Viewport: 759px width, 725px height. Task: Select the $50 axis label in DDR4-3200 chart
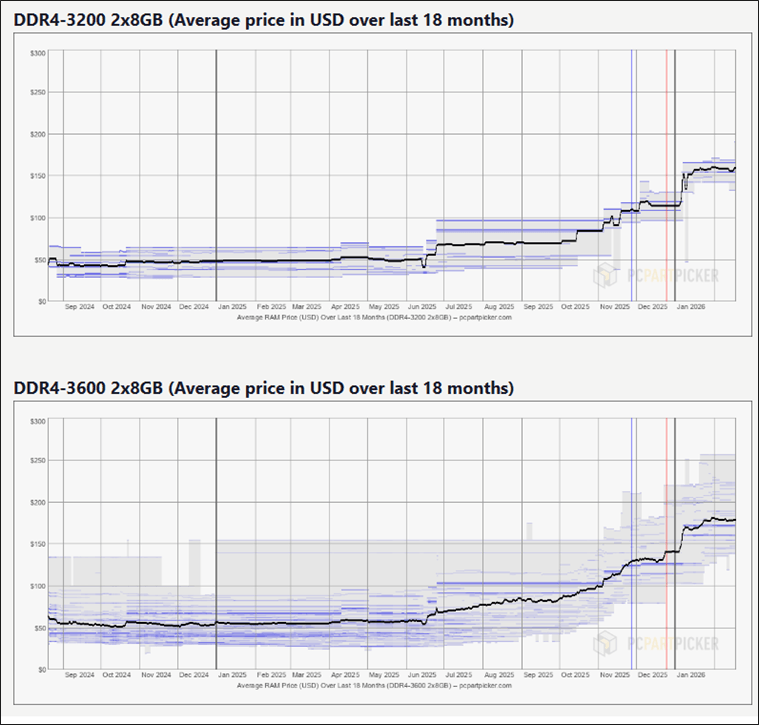click(40, 260)
